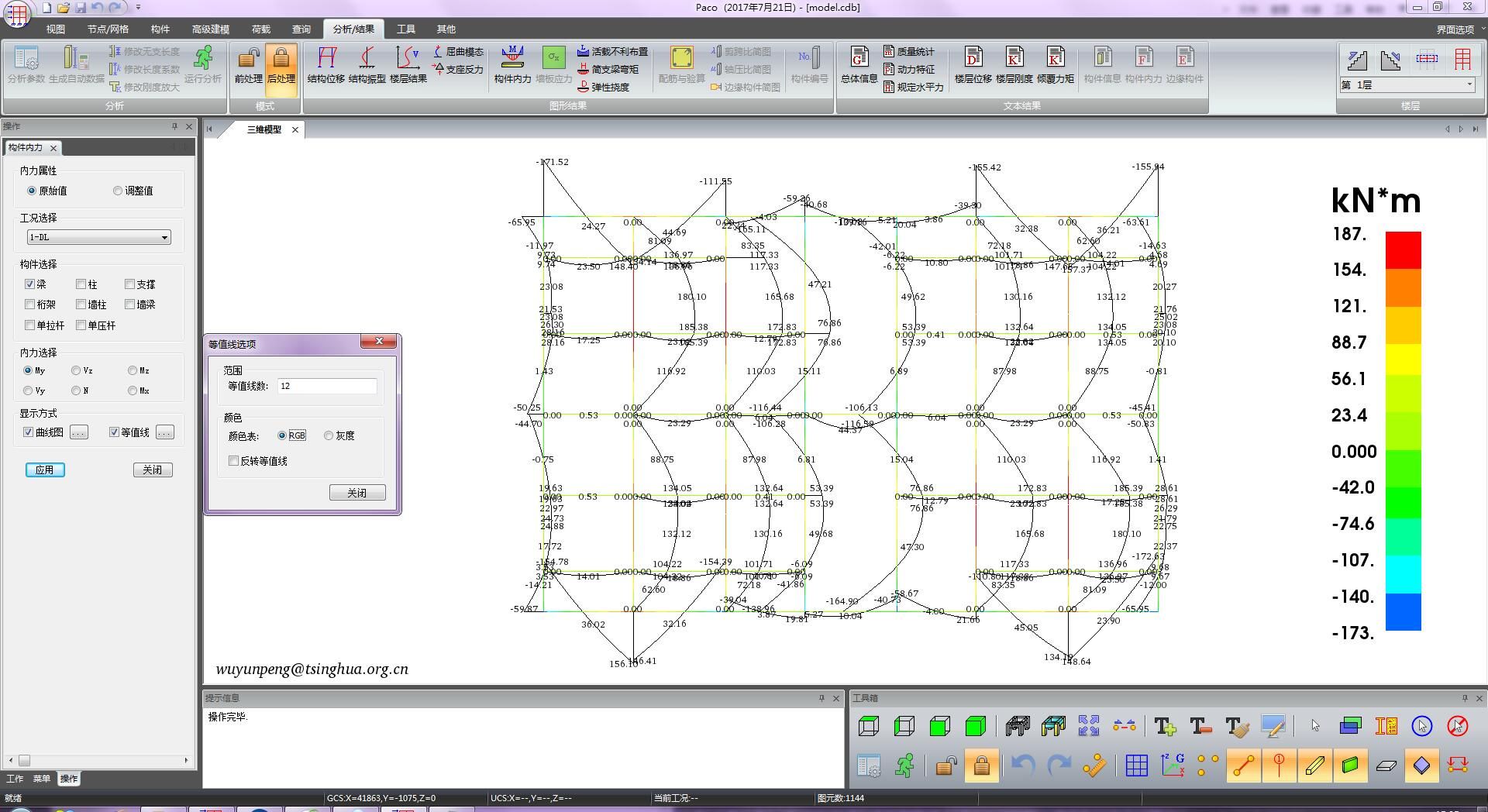Open 楼层结果 story results
The width and height of the screenshot is (1488, 812).
(x=408, y=64)
